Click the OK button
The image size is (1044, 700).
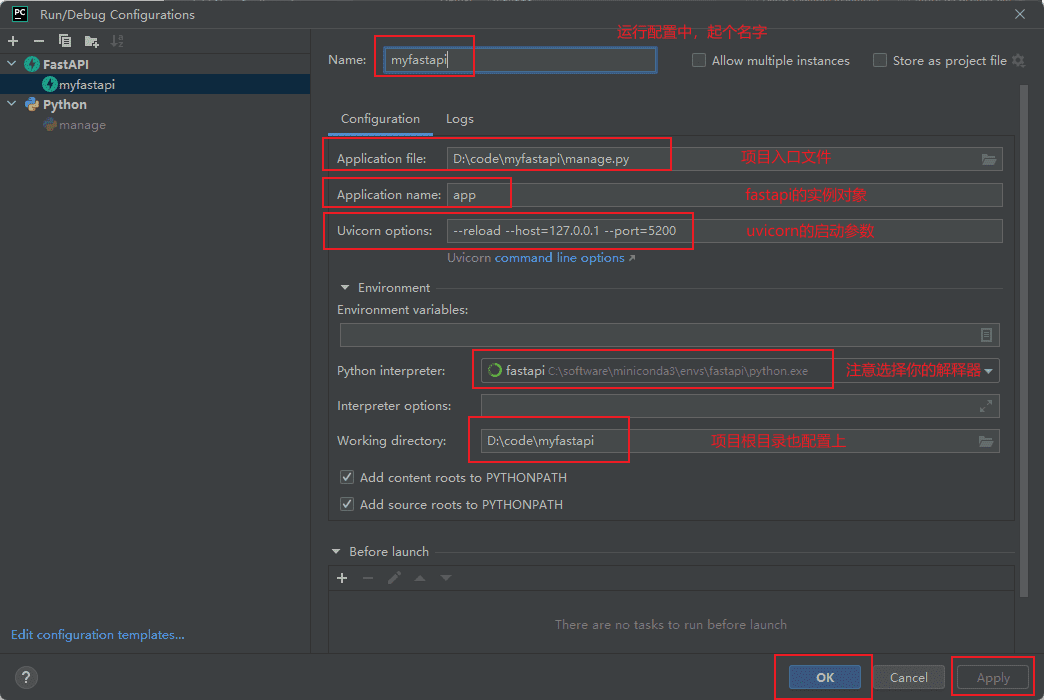pos(825,677)
